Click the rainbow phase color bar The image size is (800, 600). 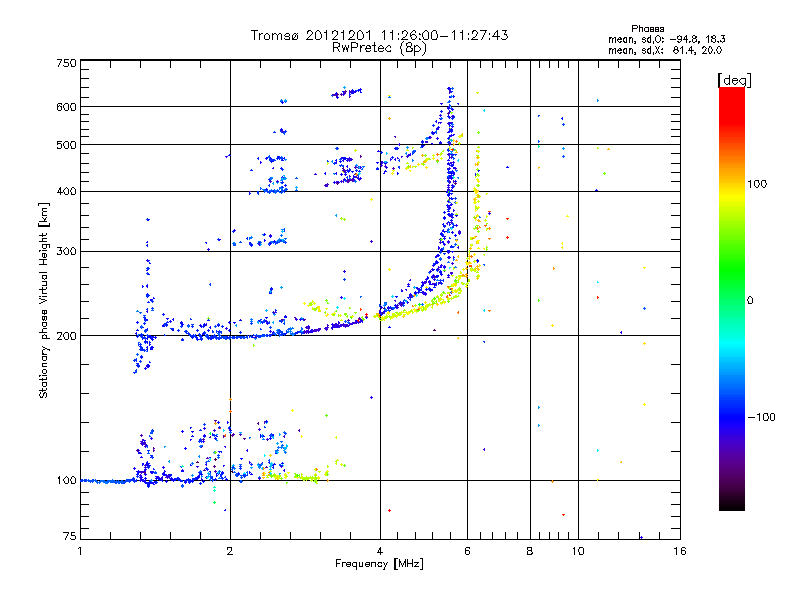(x=732, y=299)
